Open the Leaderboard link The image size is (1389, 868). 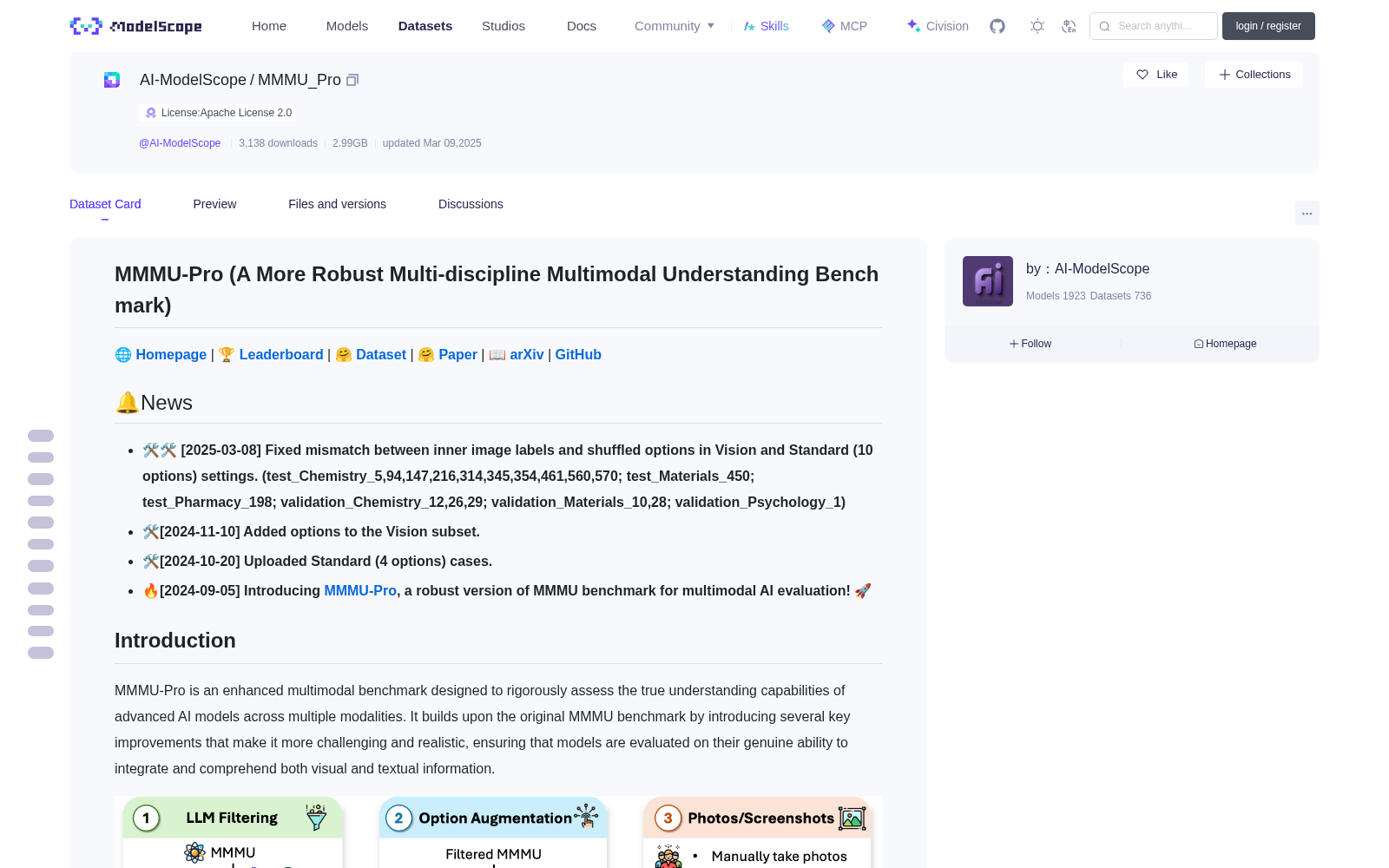[x=281, y=354]
